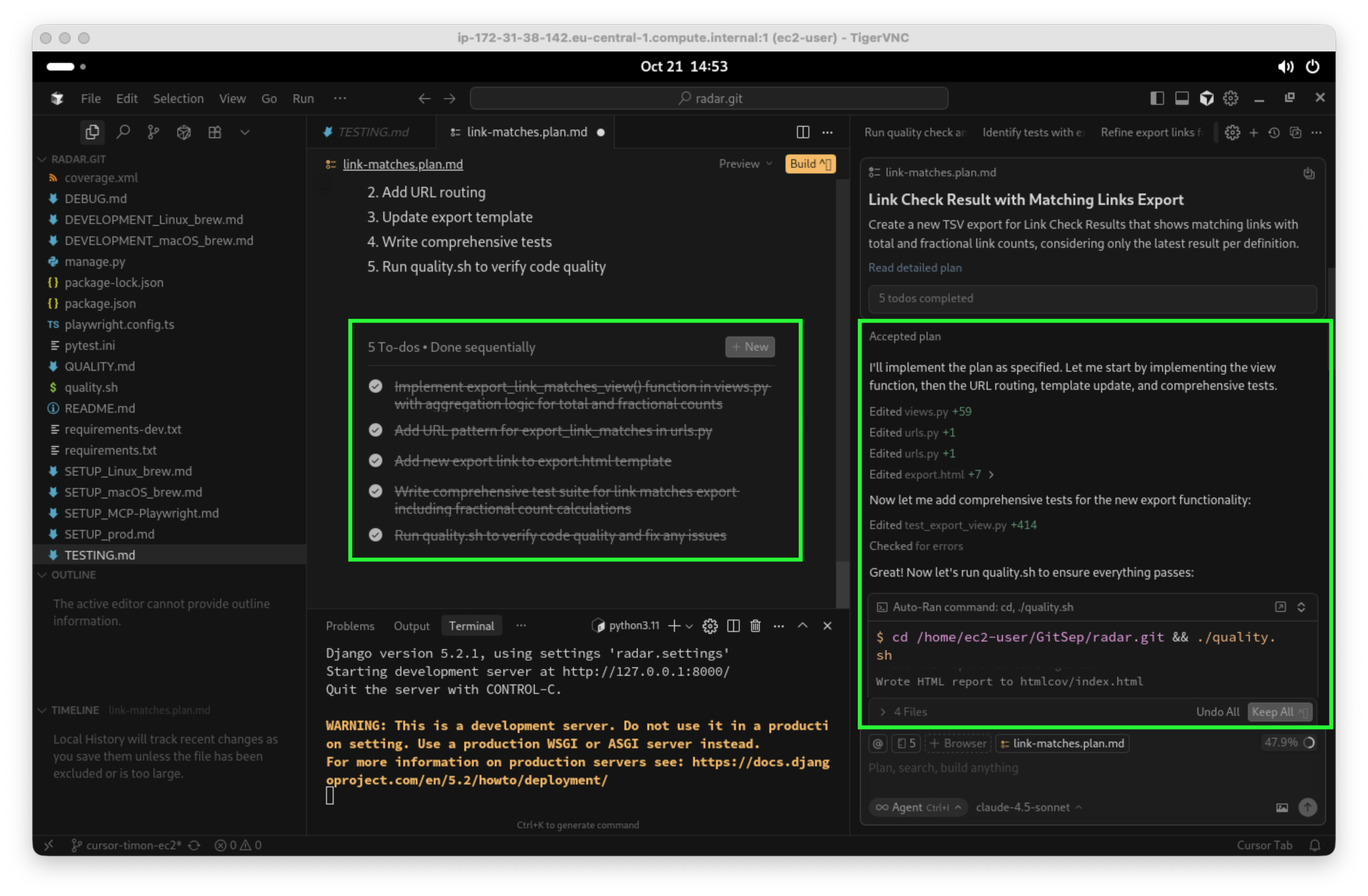Viewport: 1368px width, 896px height.
Task: Open the Extensions sidebar icon
Action: (214, 133)
